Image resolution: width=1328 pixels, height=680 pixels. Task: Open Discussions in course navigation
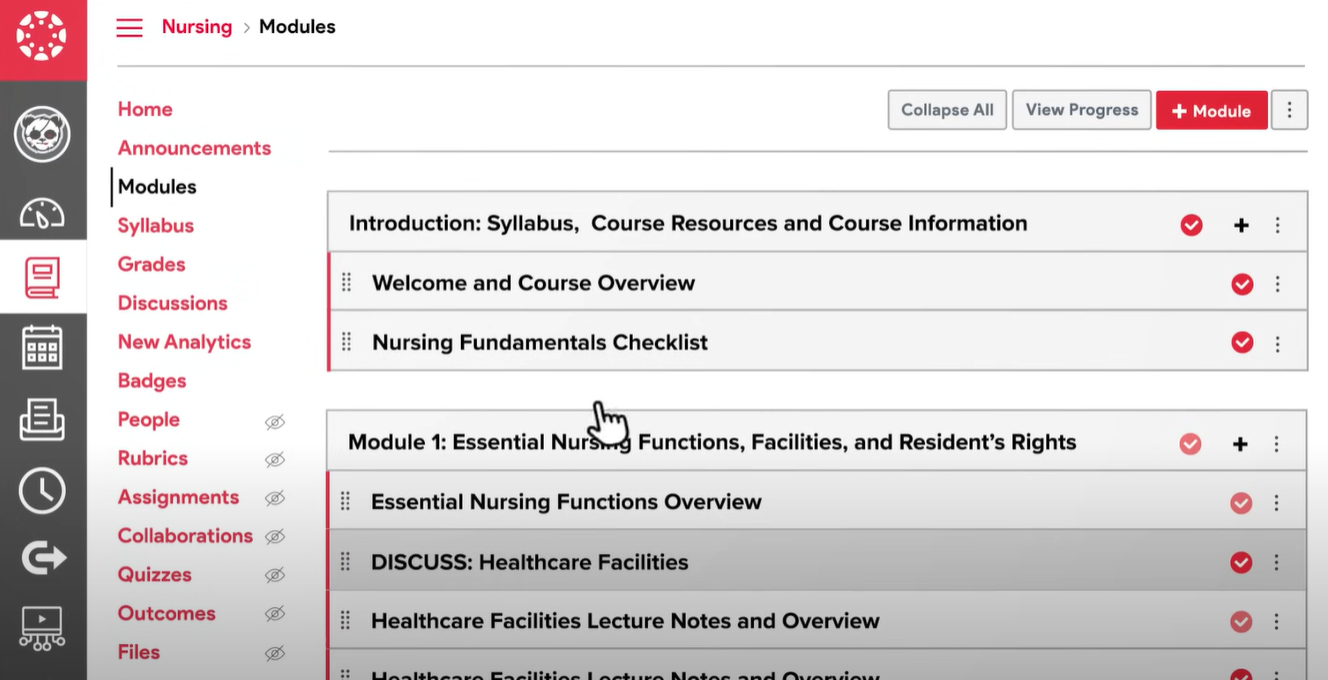(x=172, y=303)
